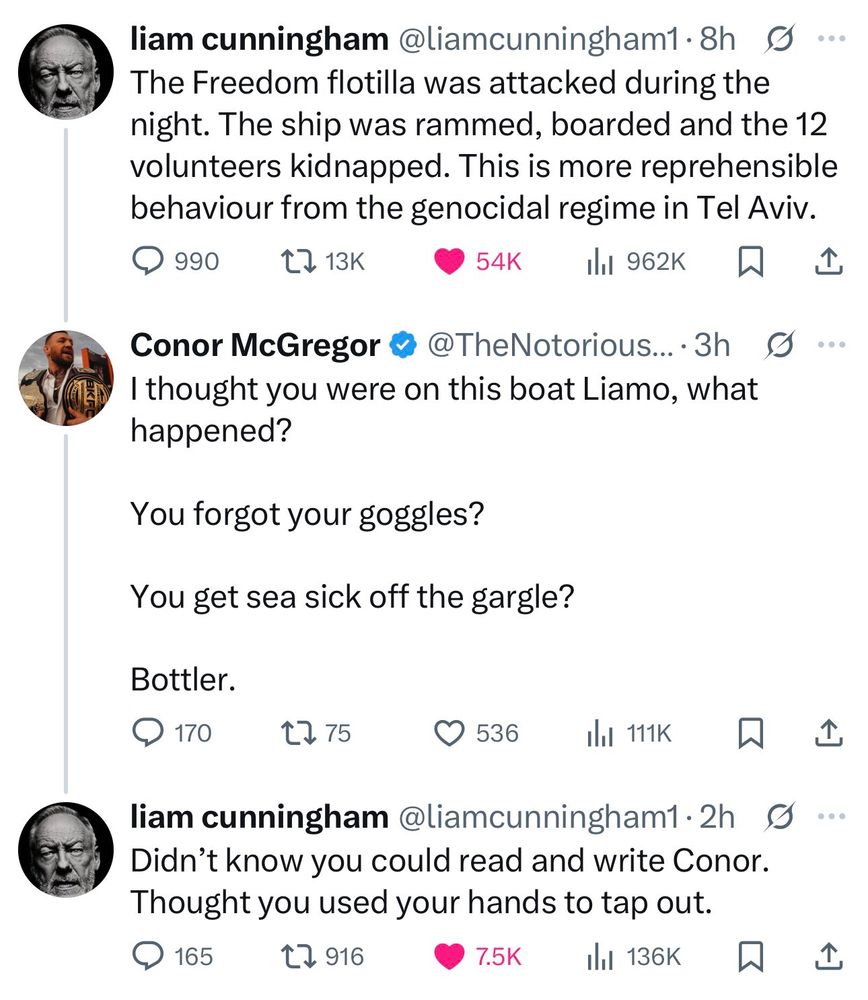Bookmark the Freedom flotilla tweet
This screenshot has height=1000, width=868.
pos(748,261)
